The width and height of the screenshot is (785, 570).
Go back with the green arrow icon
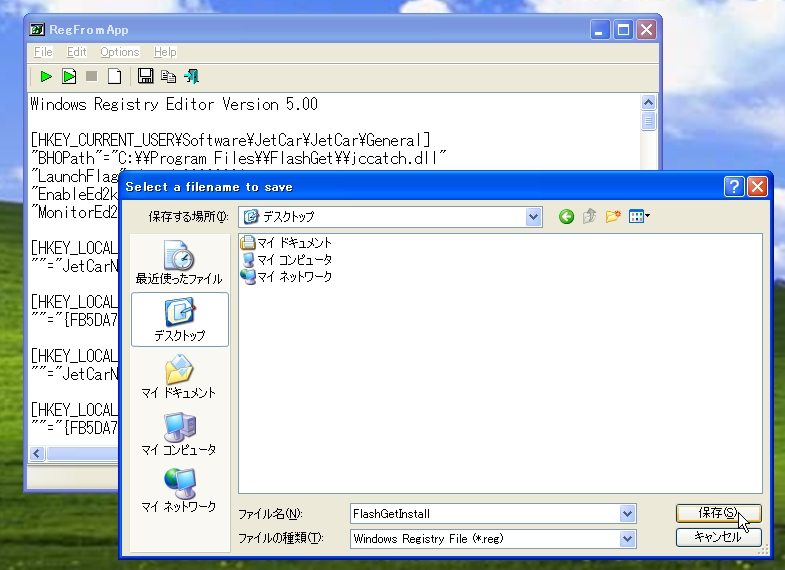[566, 217]
